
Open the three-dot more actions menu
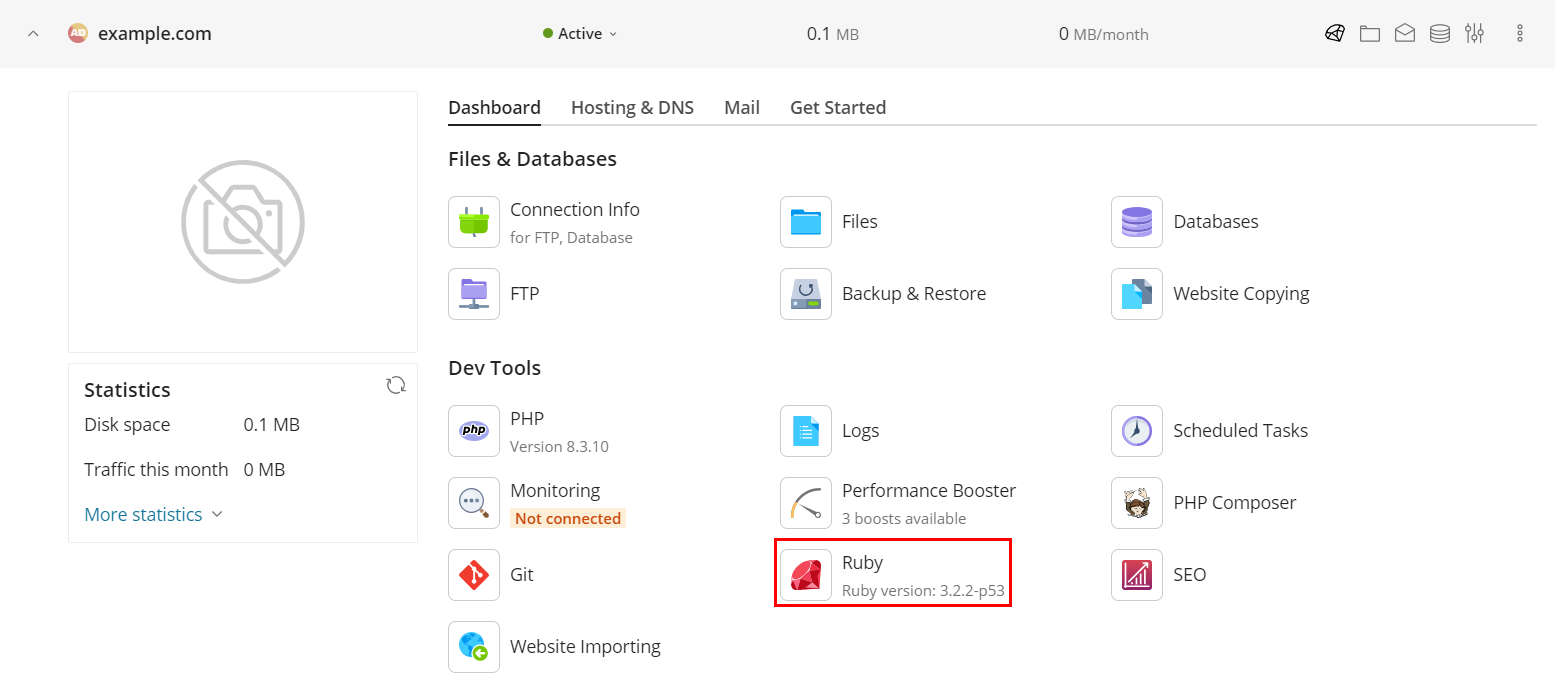click(x=1520, y=34)
